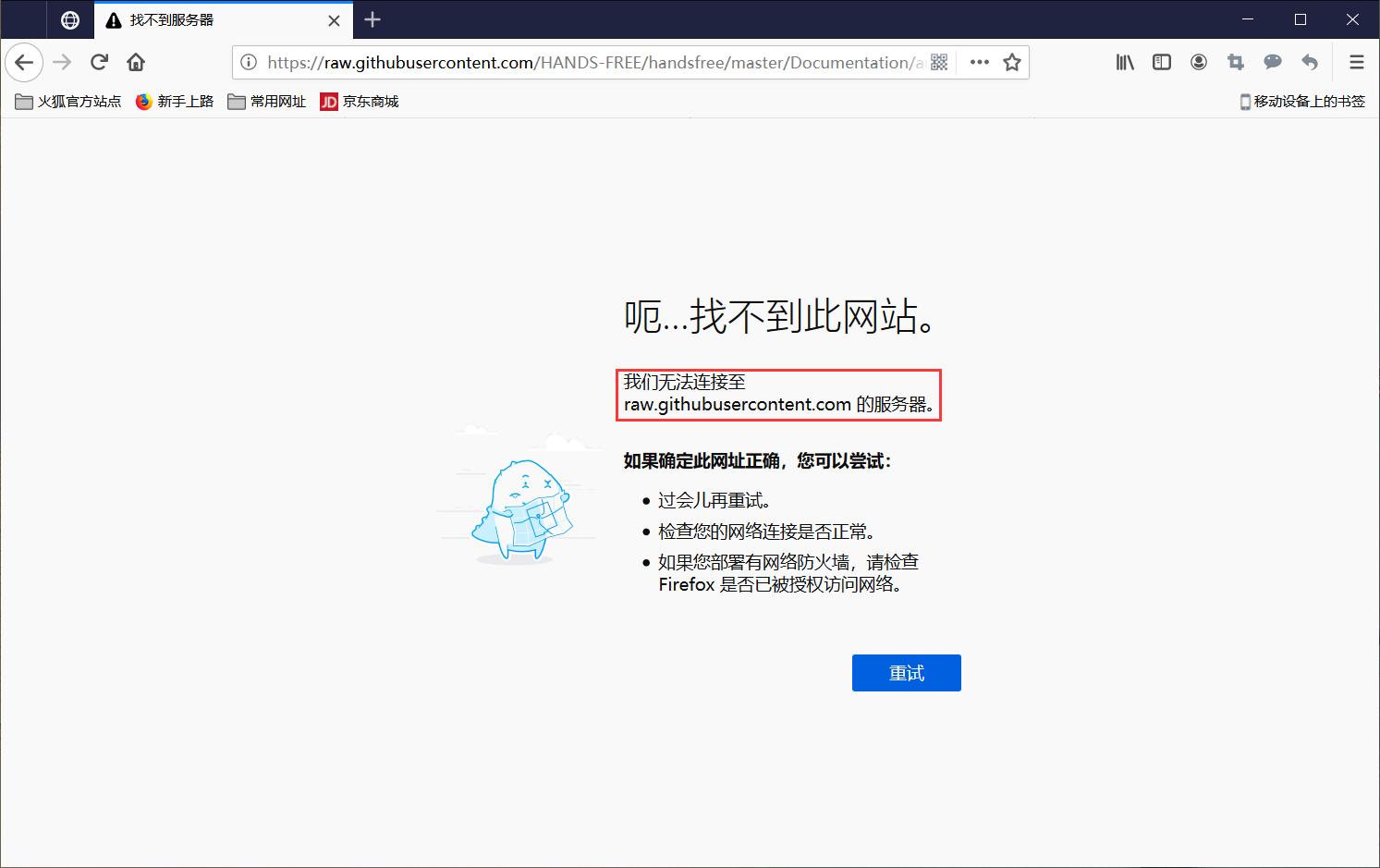This screenshot has height=868, width=1380.
Task: Open Firefox account avatar icon
Action: pyautogui.click(x=1199, y=63)
